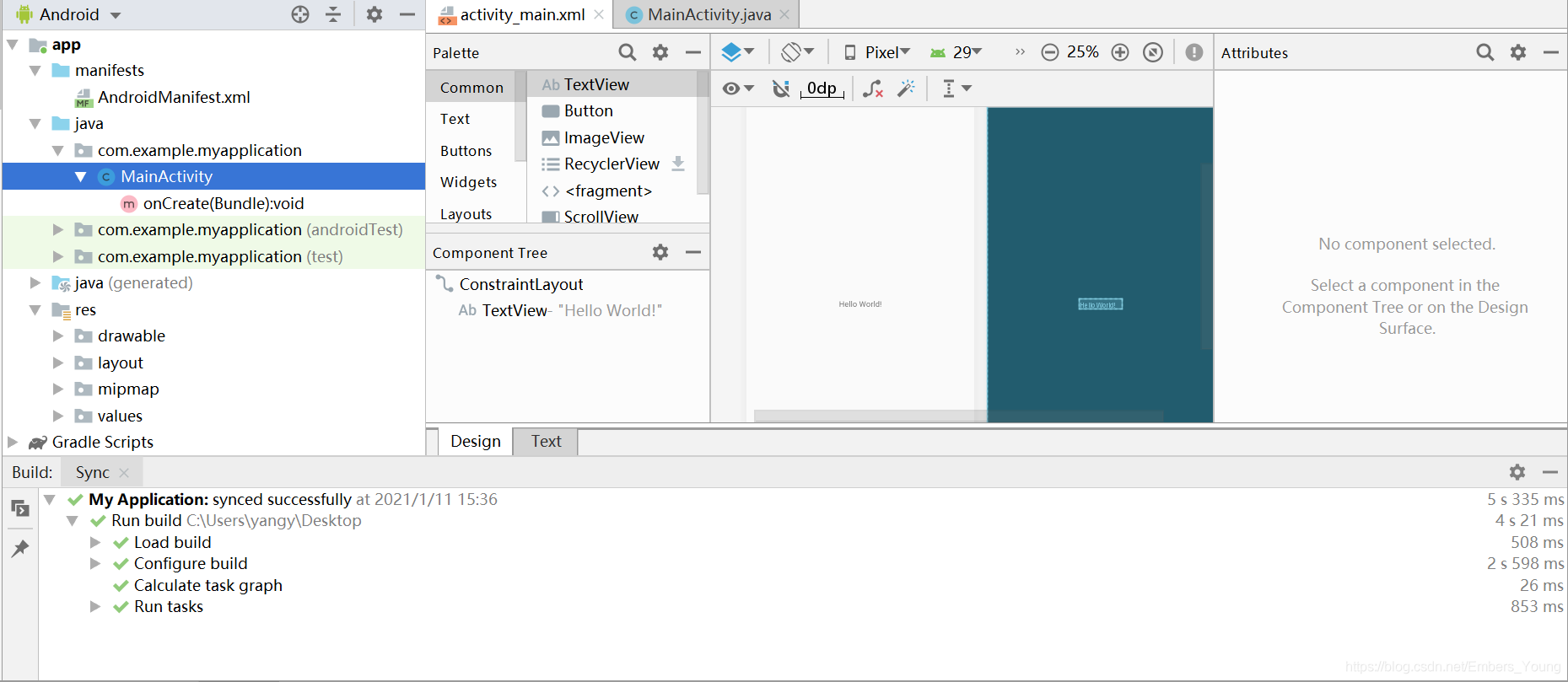Open project panel settings gear
The height and width of the screenshot is (682, 1568).
click(x=374, y=14)
